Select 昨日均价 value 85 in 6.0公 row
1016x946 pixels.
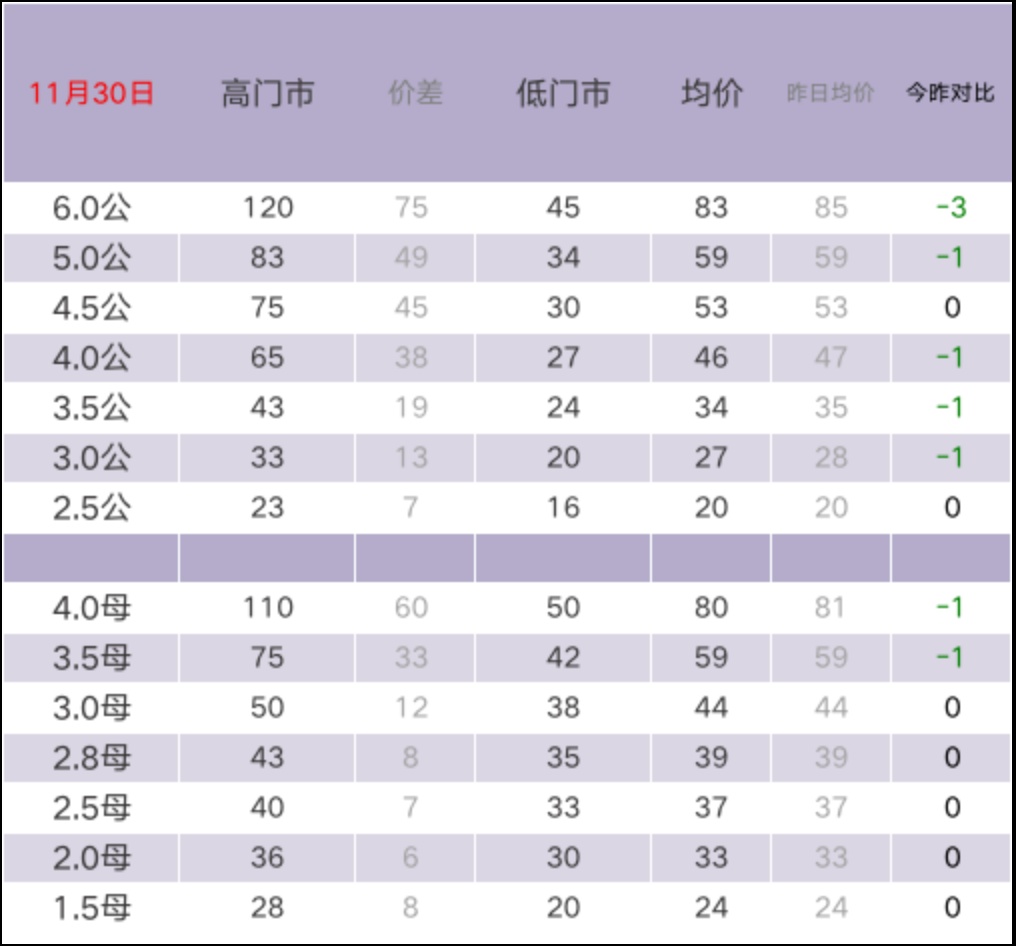(x=831, y=208)
